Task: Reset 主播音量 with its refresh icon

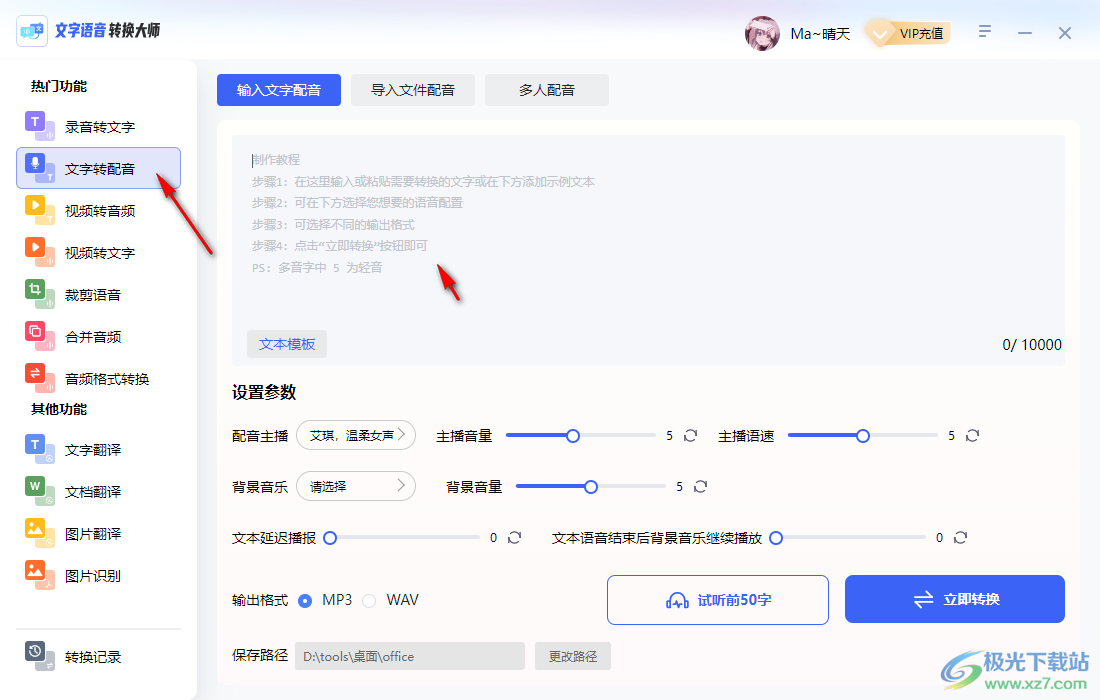Action: coord(690,435)
